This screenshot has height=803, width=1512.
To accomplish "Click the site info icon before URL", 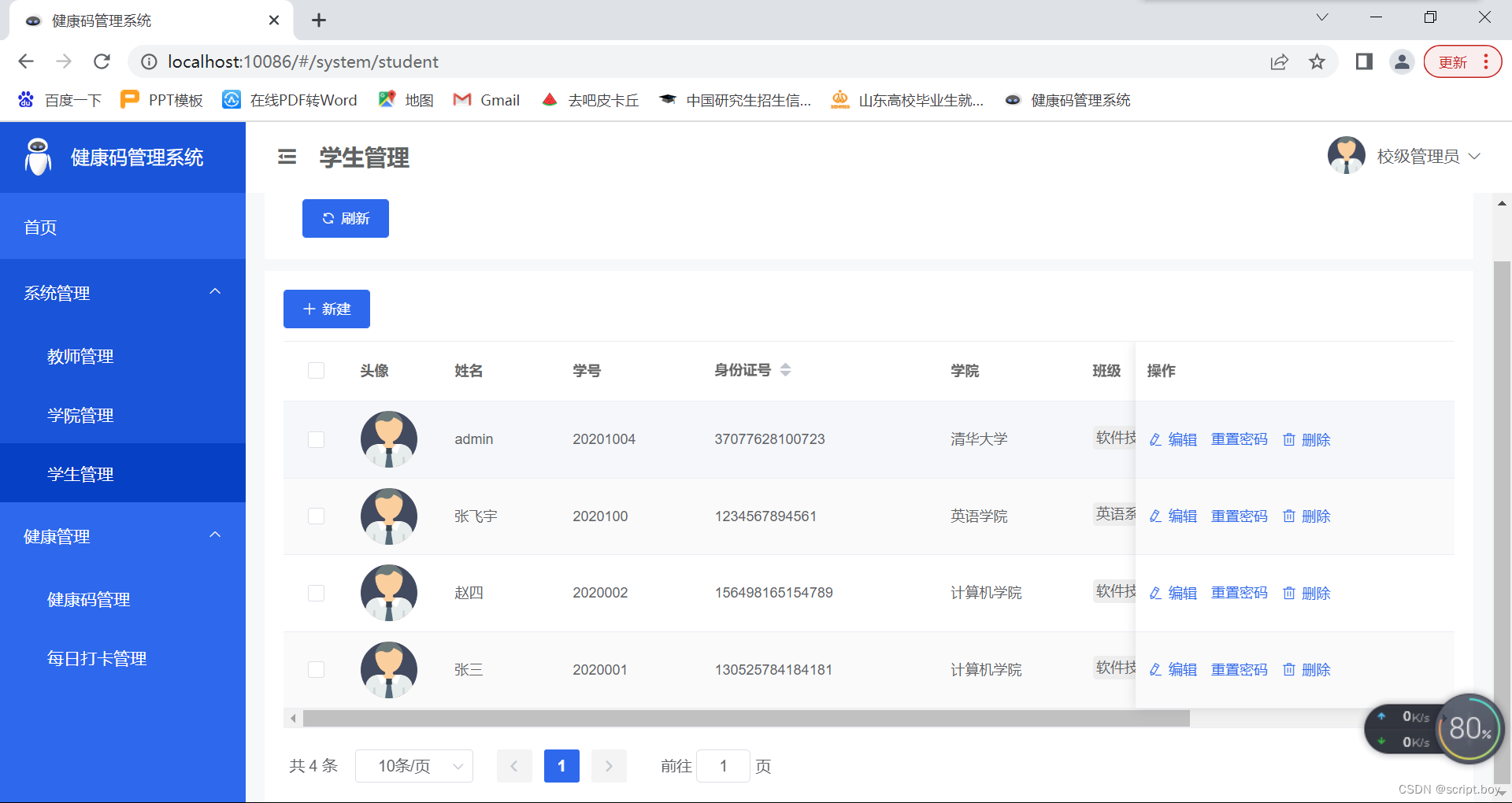I will (149, 61).
